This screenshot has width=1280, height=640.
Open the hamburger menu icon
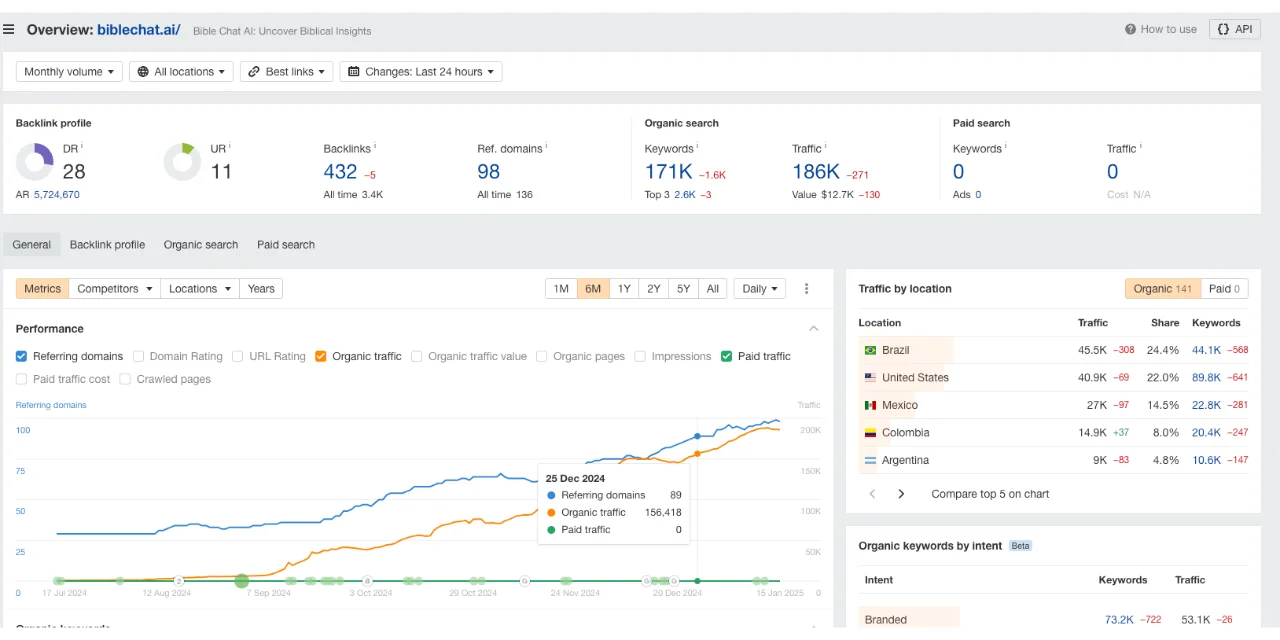[9, 29]
